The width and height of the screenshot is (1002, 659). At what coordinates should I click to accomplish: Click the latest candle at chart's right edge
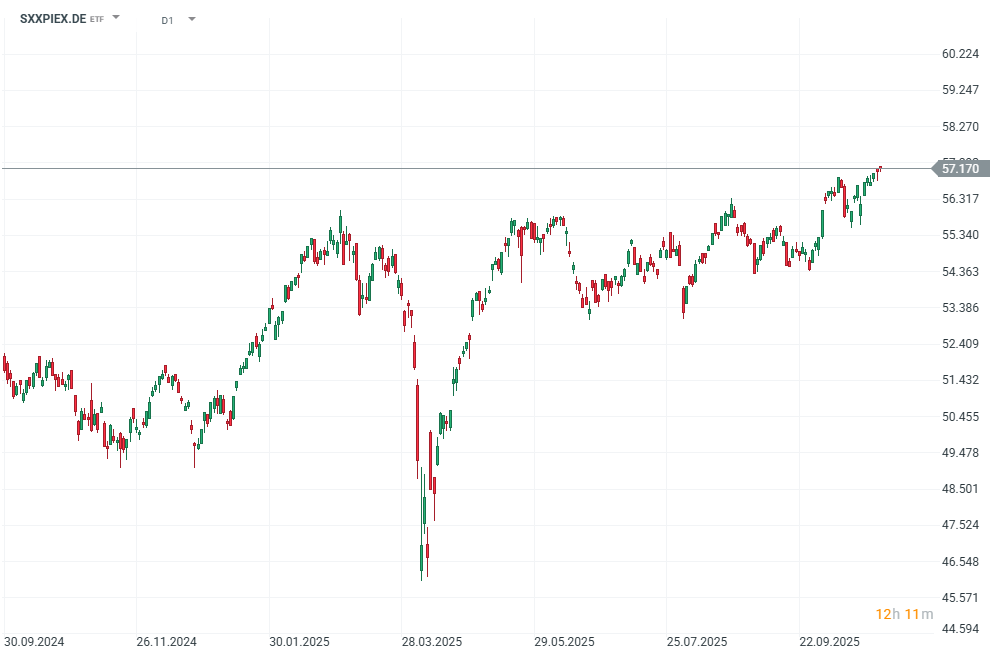[880, 168]
